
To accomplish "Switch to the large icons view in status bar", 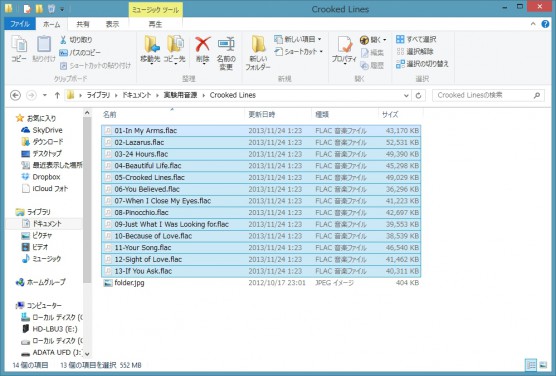I will 543,365.
